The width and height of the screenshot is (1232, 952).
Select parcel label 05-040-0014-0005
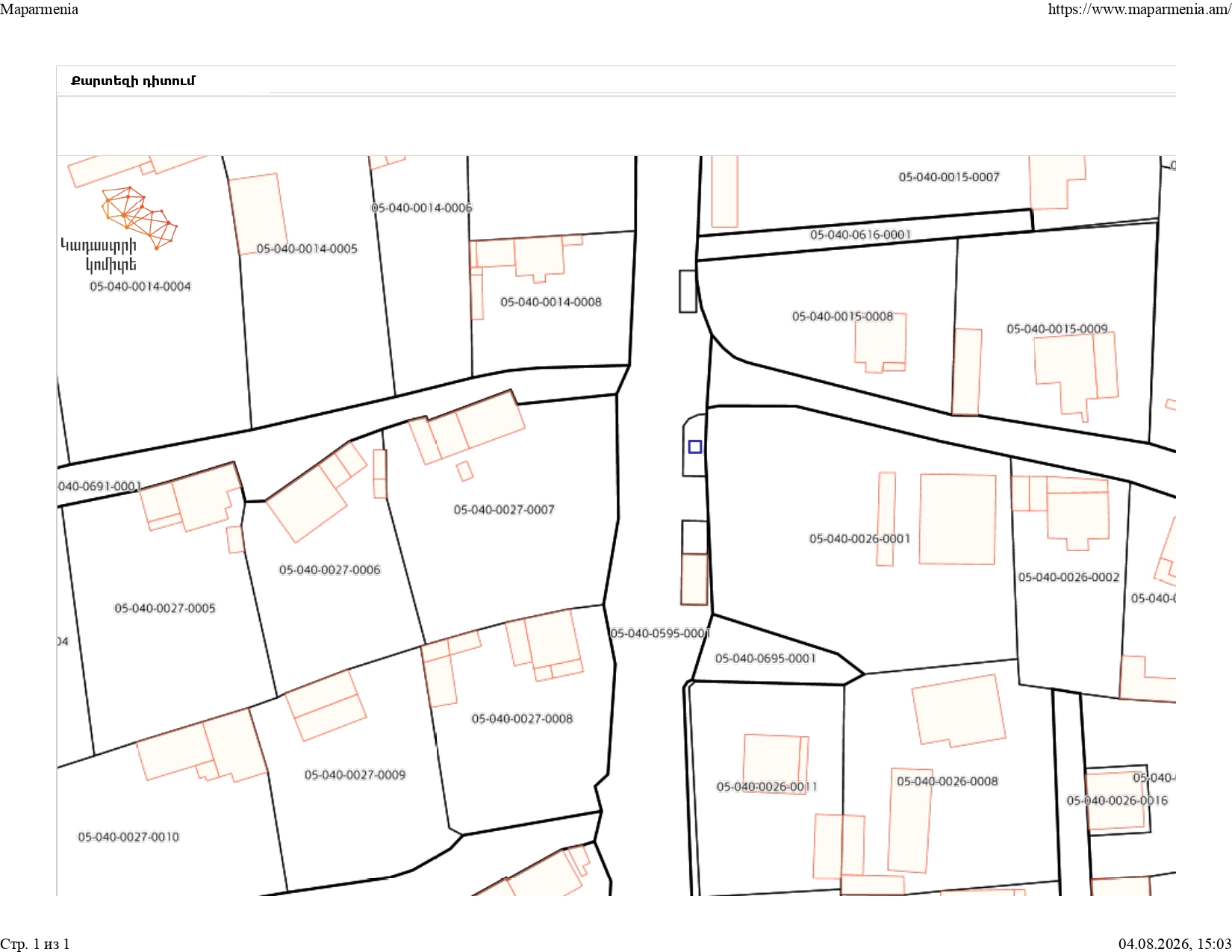307,249
